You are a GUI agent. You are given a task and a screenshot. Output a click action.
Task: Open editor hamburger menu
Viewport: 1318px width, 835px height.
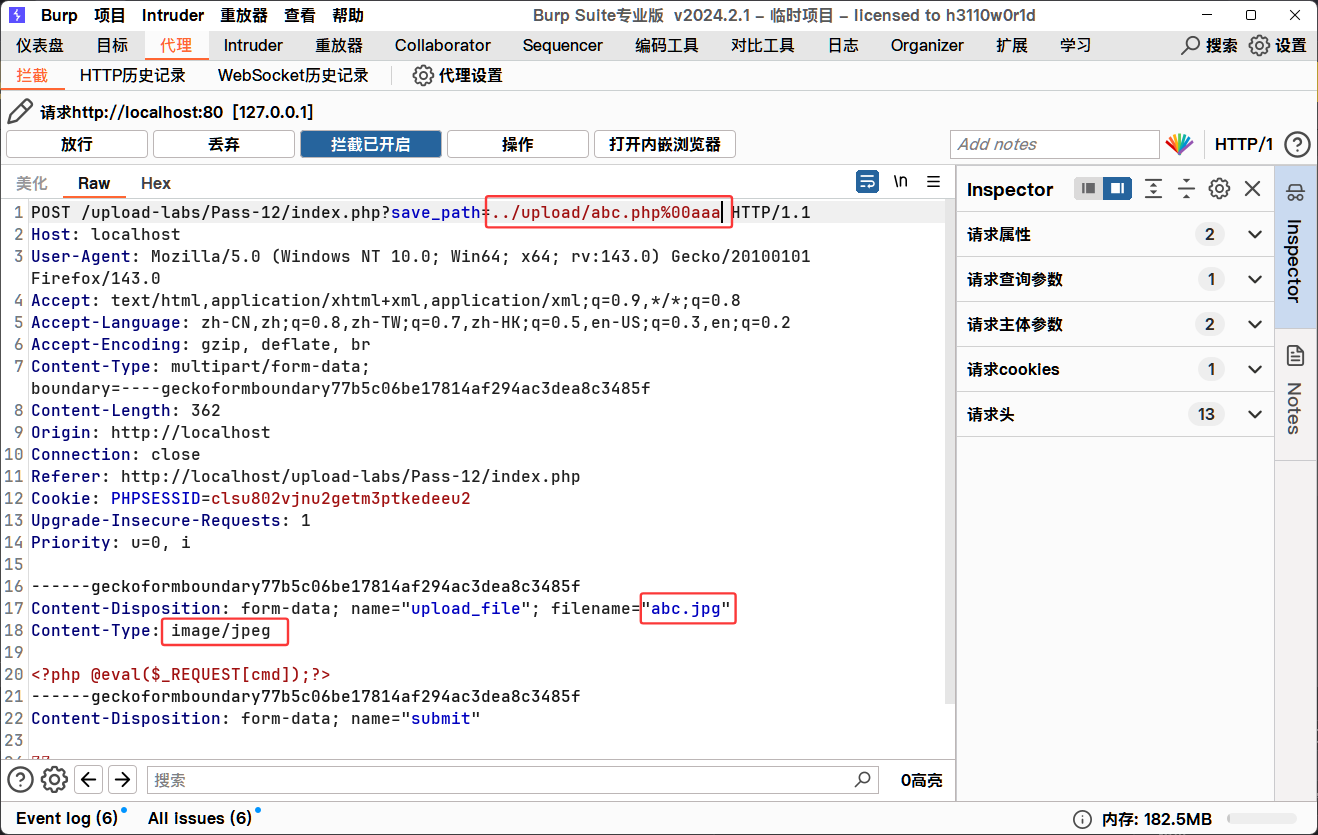click(934, 182)
